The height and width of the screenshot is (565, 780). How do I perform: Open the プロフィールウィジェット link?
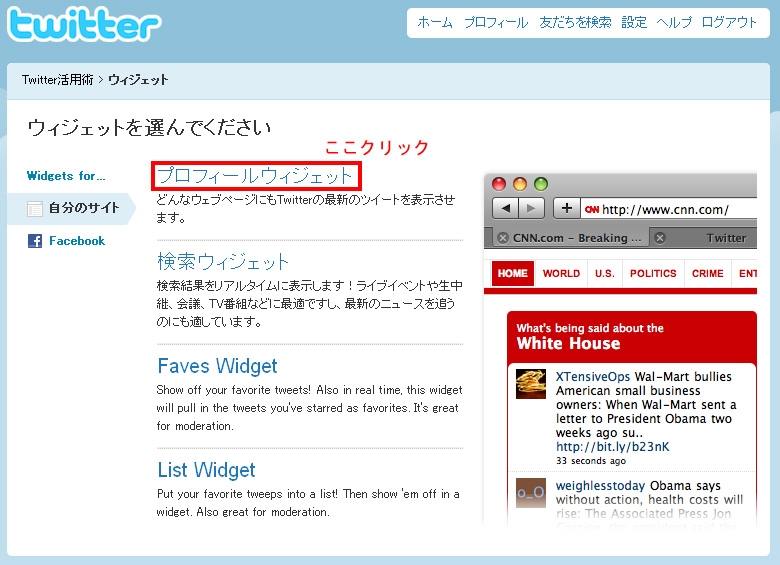(255, 176)
